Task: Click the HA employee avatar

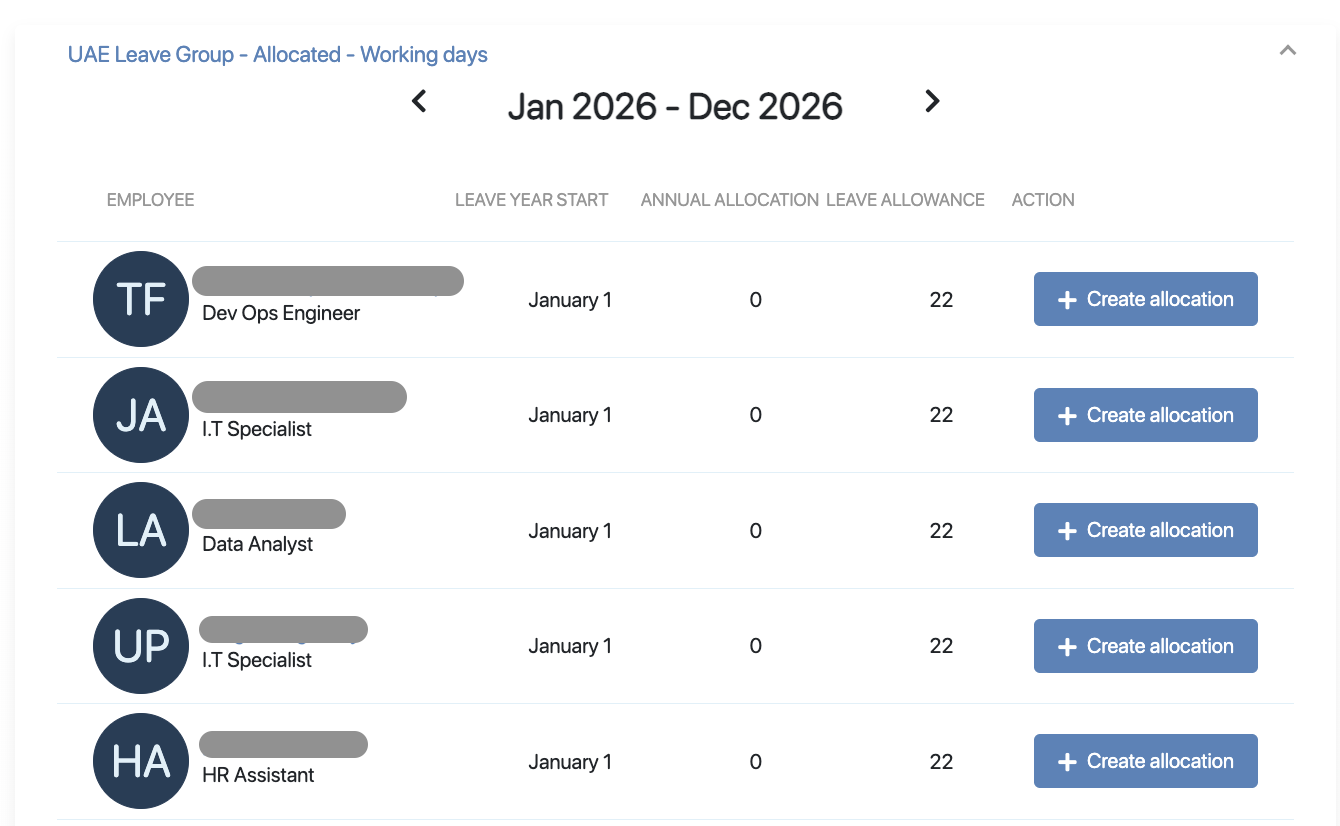Action: [141, 761]
